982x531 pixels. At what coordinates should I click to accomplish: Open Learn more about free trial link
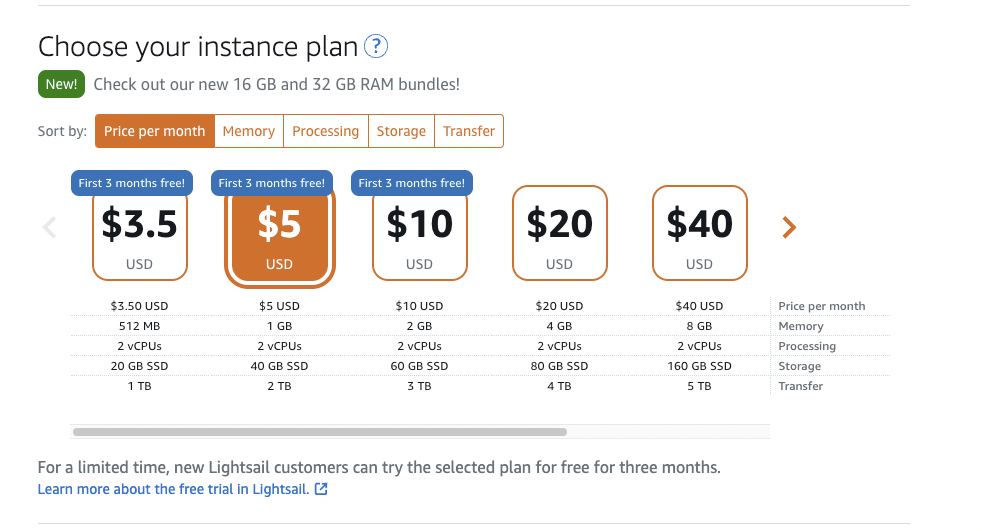[173, 489]
